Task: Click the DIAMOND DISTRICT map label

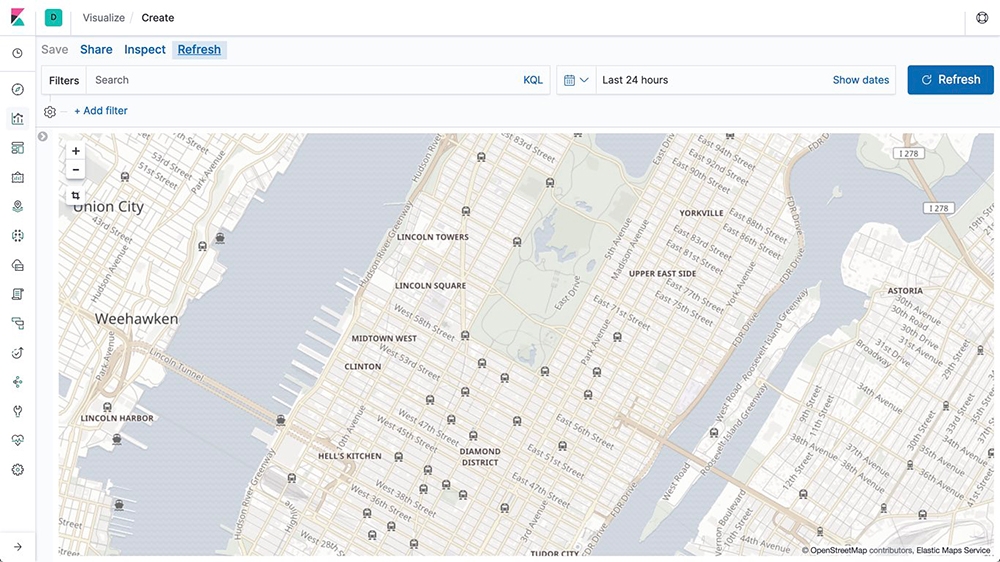Action: click(x=480, y=457)
